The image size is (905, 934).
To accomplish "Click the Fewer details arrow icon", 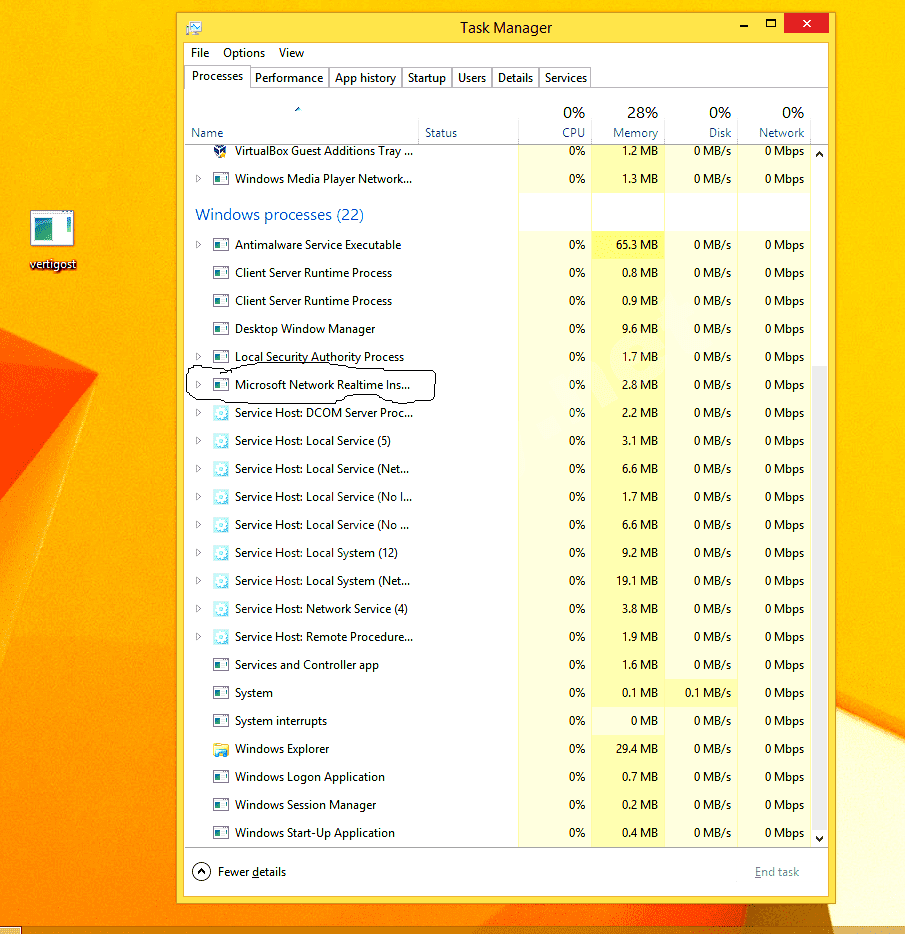I will click(x=202, y=872).
